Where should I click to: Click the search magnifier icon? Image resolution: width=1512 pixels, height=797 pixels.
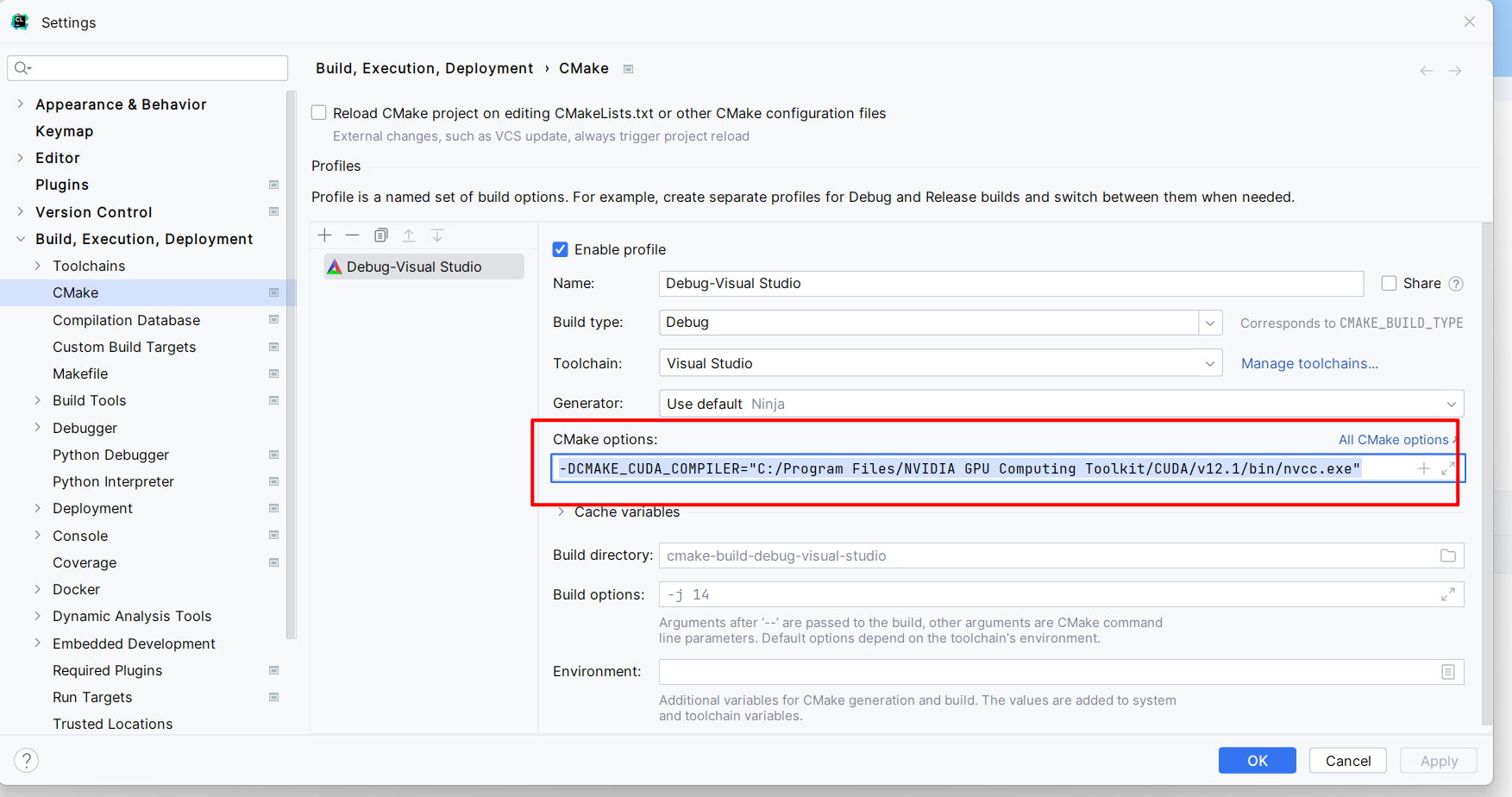(22, 68)
